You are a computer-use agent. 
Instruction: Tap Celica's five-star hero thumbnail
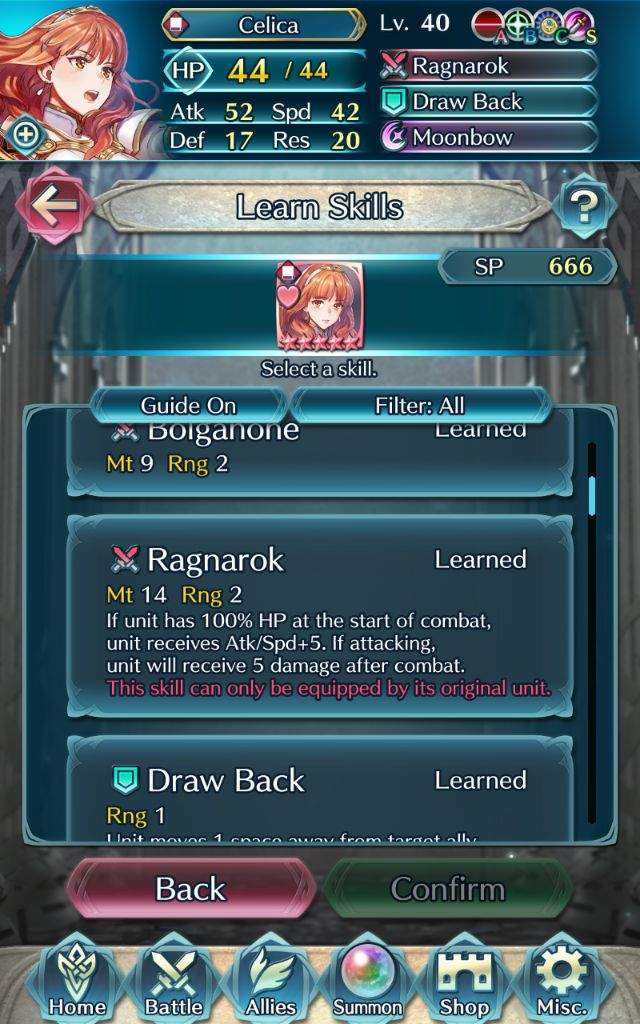click(x=320, y=306)
